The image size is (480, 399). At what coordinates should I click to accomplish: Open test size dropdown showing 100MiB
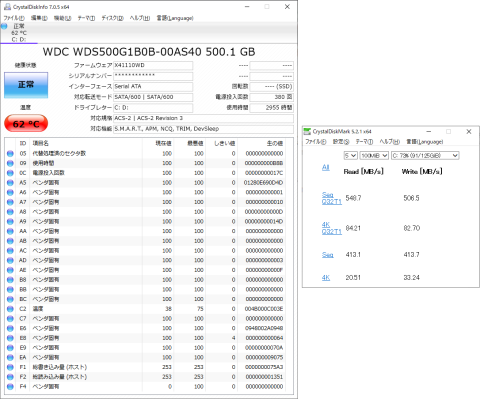[x=374, y=155]
